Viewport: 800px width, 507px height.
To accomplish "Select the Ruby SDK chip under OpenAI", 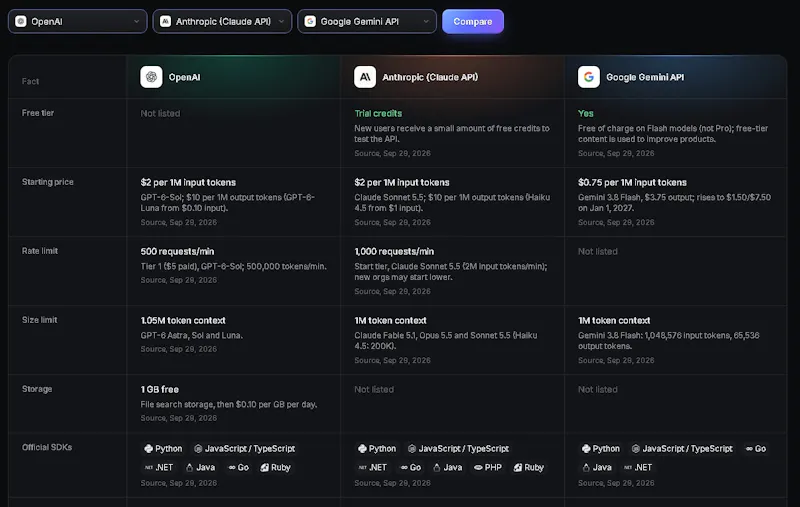I will point(276,468).
